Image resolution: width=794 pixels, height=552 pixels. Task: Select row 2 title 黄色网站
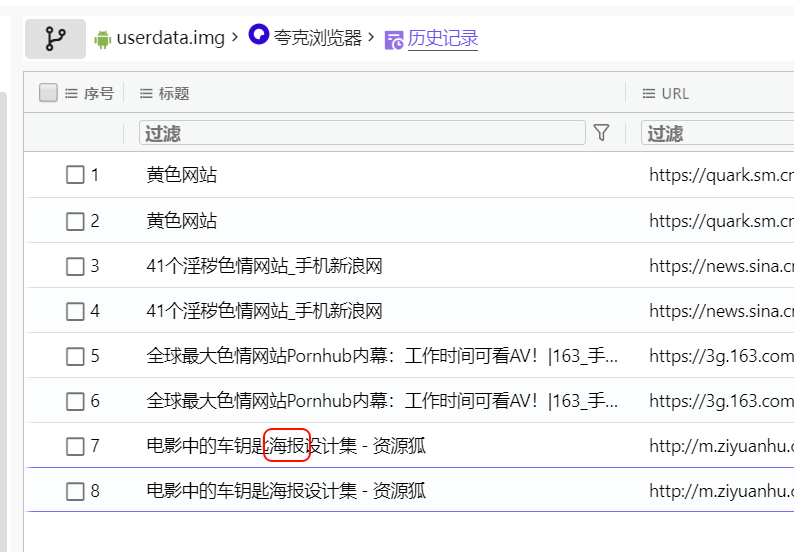point(182,221)
